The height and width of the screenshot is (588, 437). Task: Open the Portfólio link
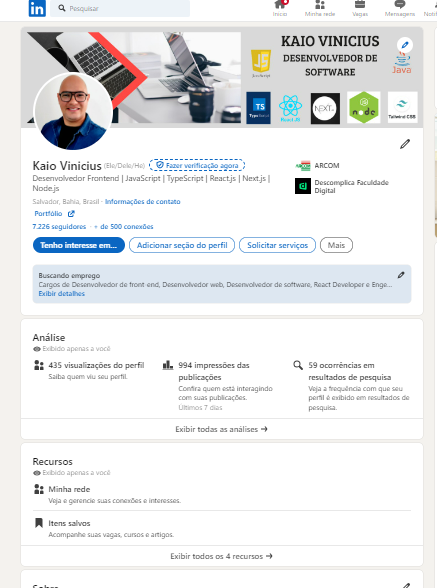(x=48, y=213)
